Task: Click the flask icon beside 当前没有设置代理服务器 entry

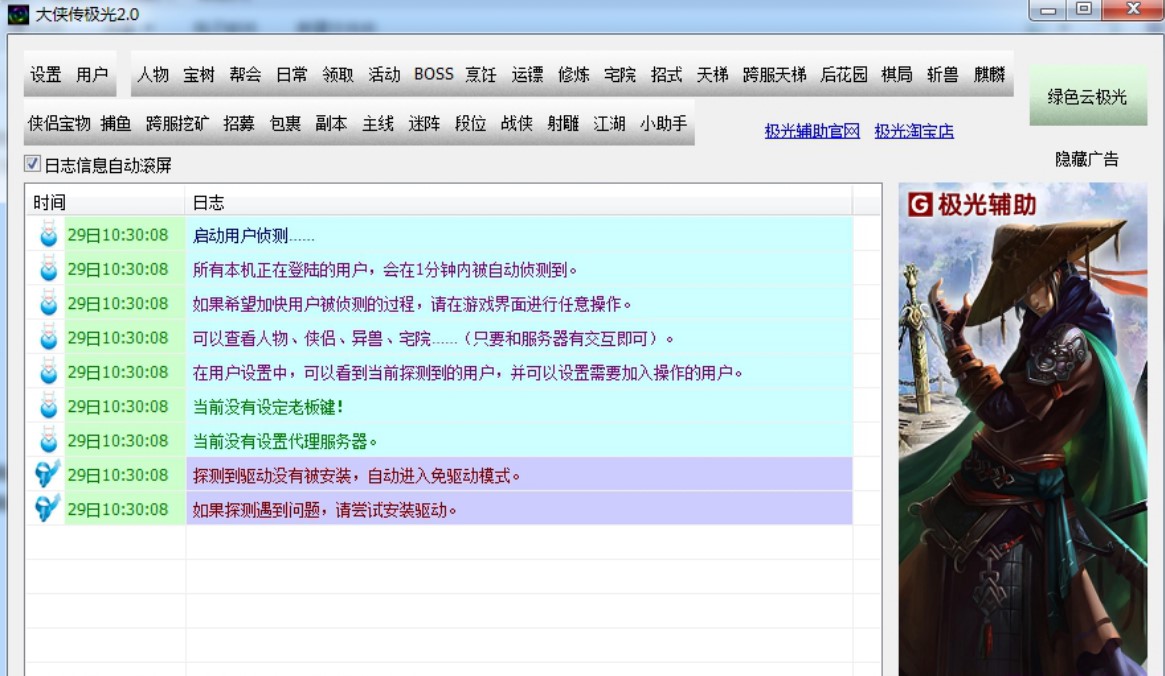Action: click(47, 441)
